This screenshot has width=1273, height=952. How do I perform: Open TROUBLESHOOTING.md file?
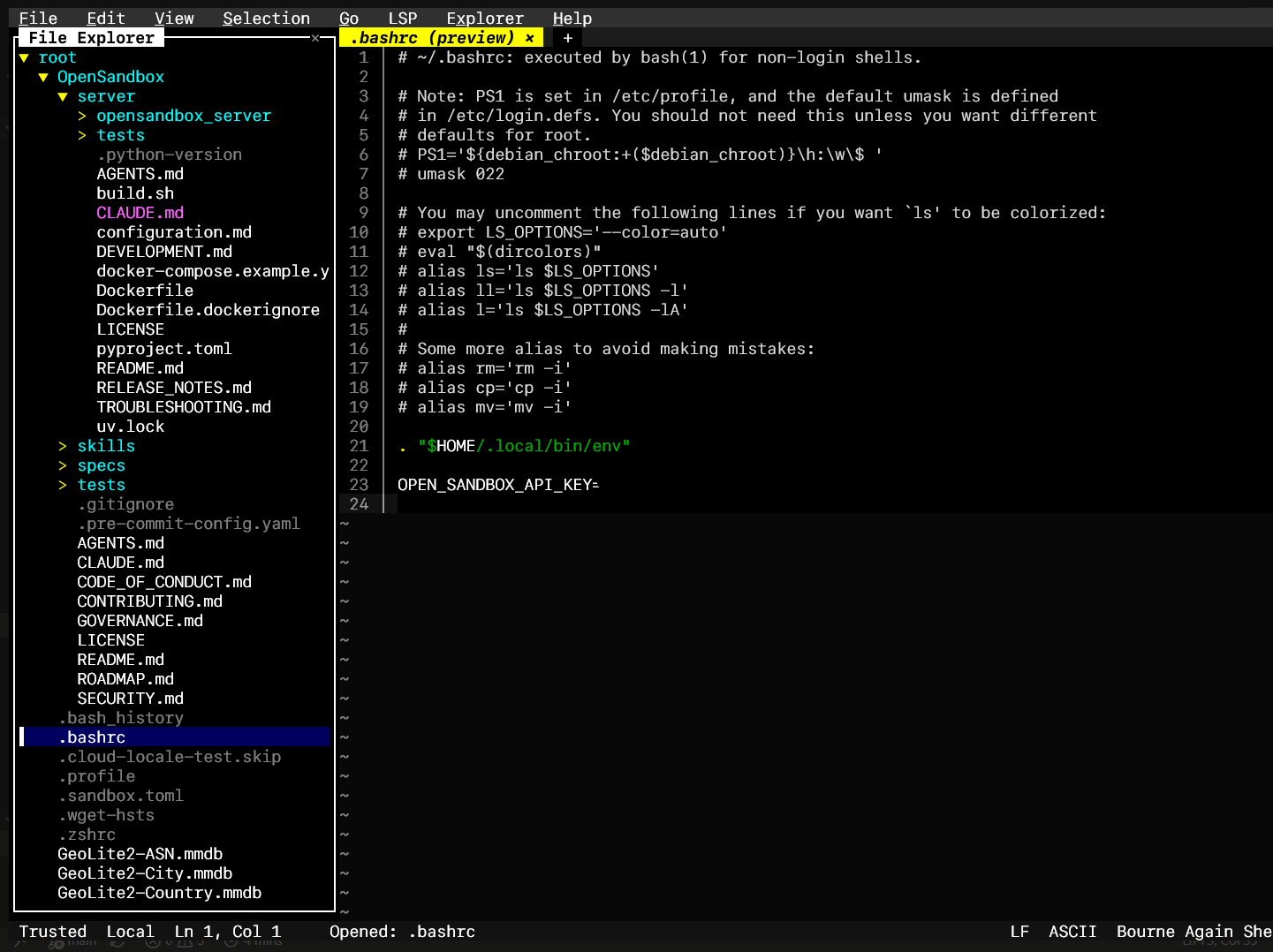click(x=184, y=407)
